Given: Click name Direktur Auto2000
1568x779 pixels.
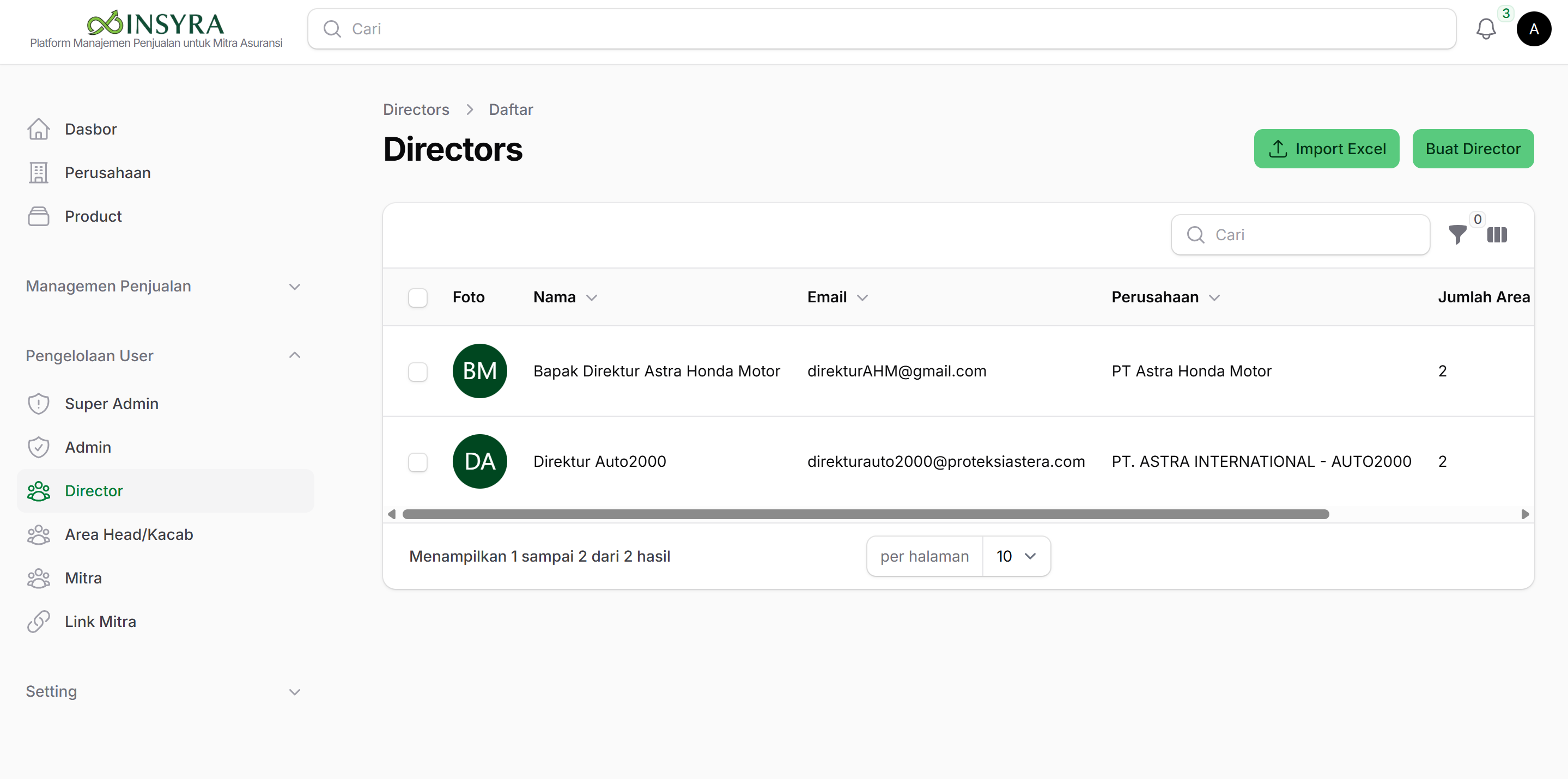Looking at the screenshot, I should (x=599, y=461).
